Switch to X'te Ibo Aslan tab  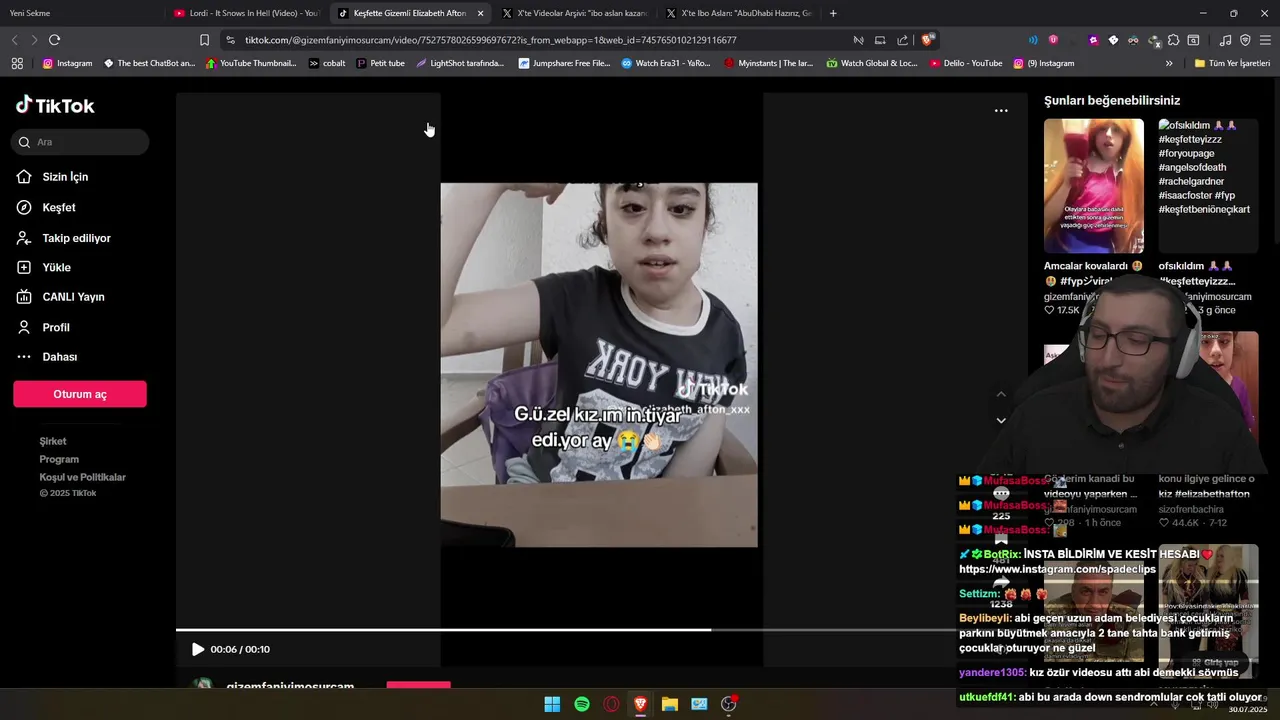738,13
